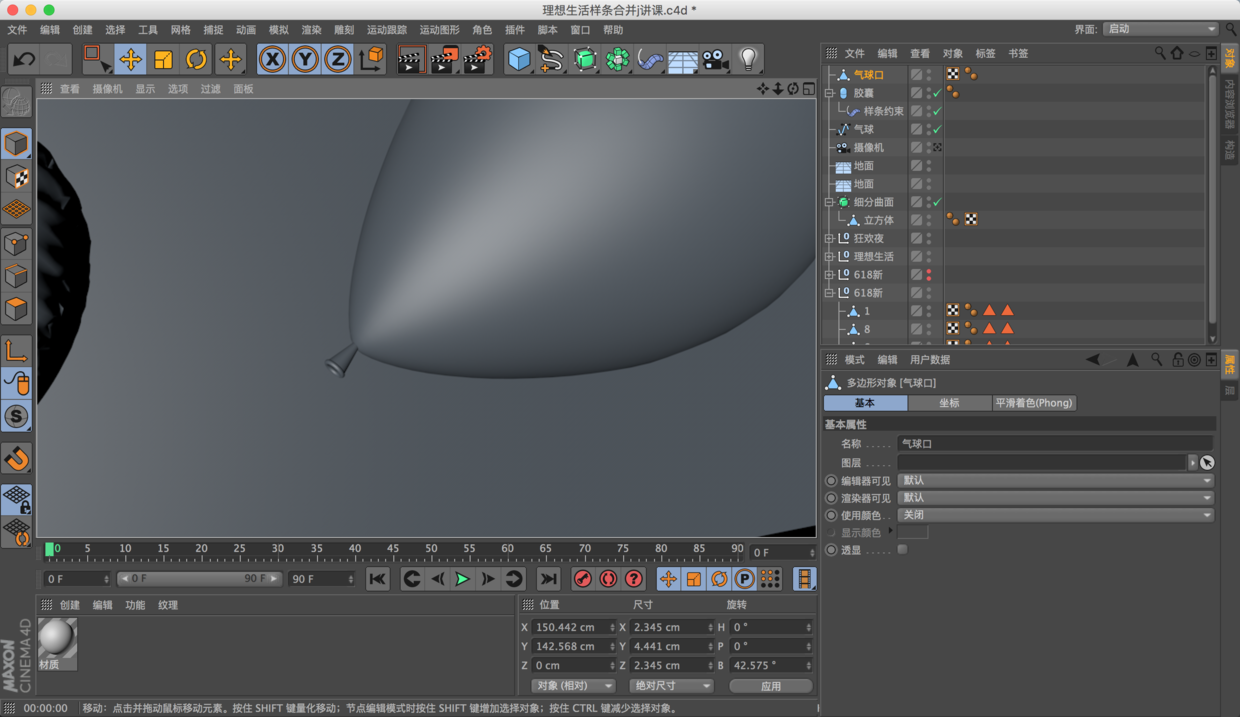This screenshot has height=717, width=1240.
Task: Click the 应用 apply button
Action: tap(771, 686)
